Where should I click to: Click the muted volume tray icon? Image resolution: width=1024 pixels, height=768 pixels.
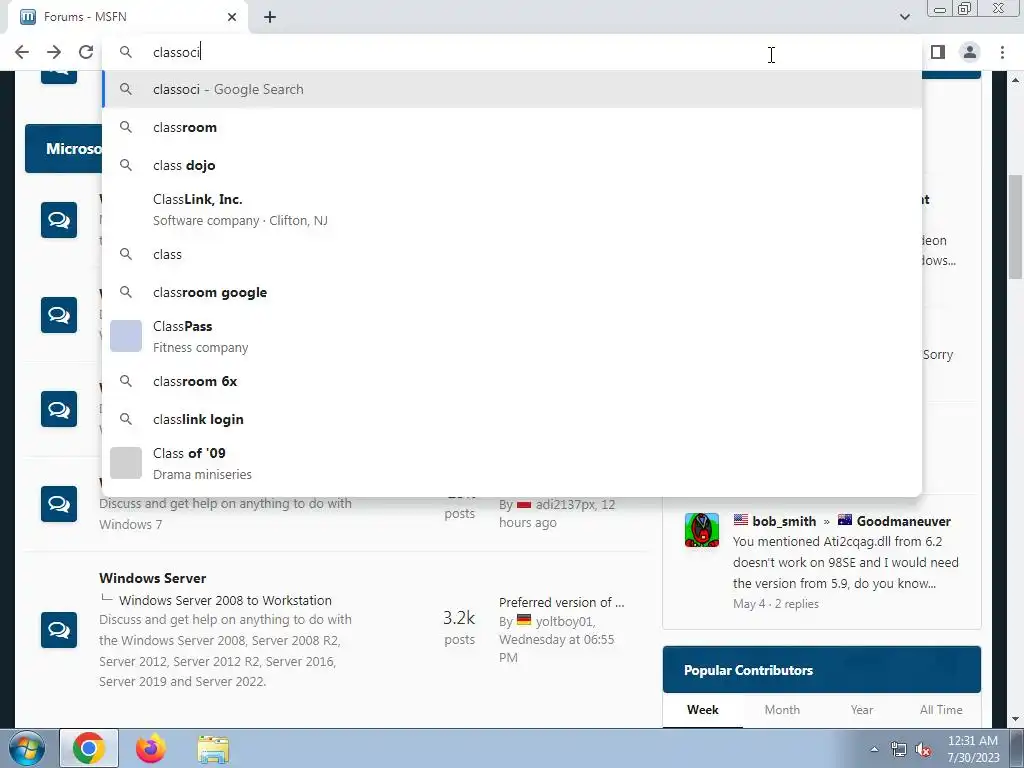tap(923, 749)
